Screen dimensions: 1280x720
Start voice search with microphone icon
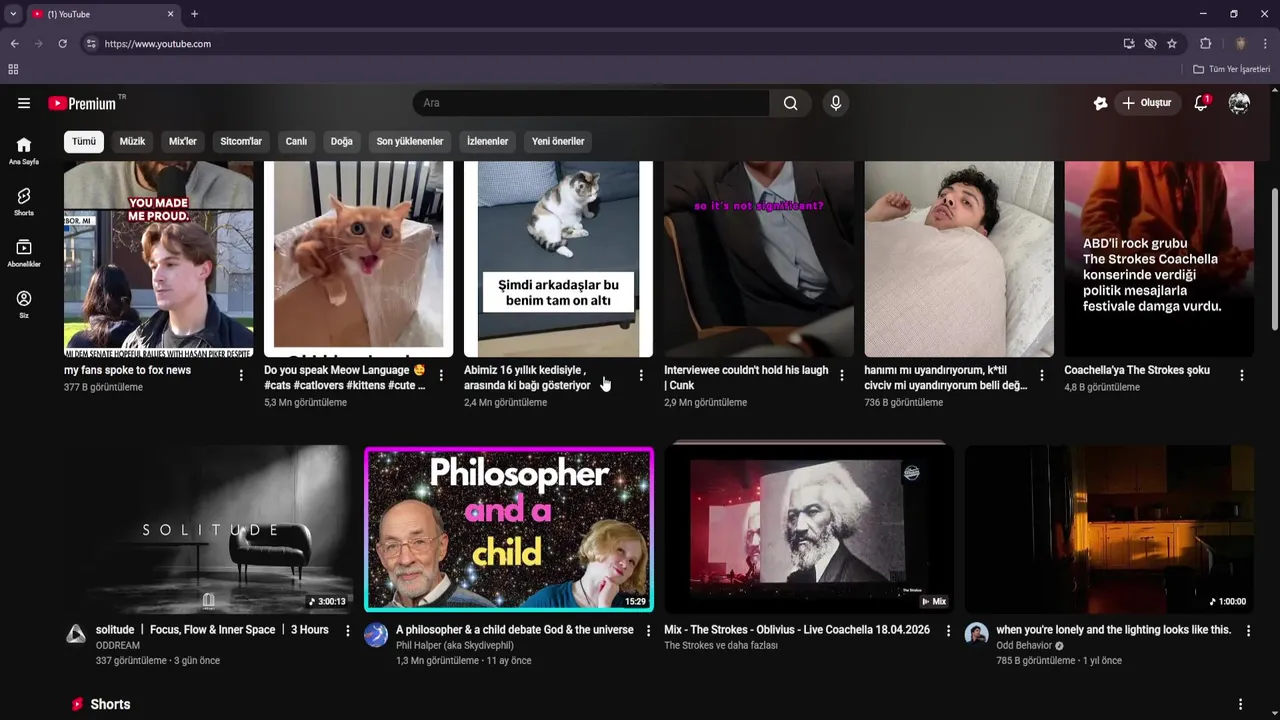(836, 103)
